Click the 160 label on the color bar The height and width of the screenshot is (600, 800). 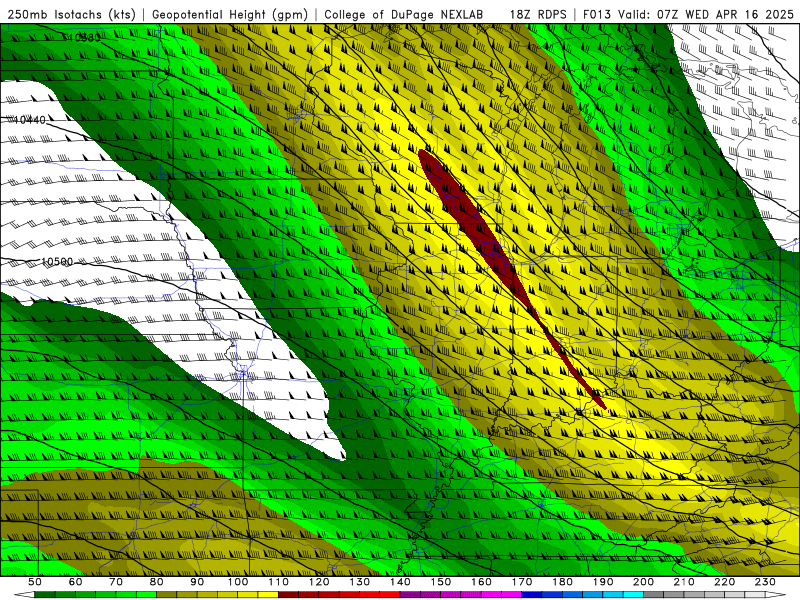tap(482, 582)
